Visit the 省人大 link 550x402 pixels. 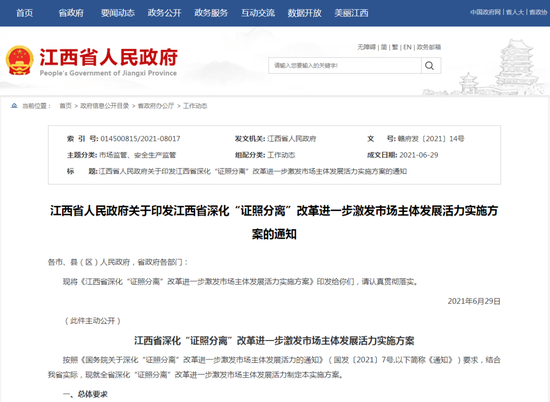coord(515,12)
